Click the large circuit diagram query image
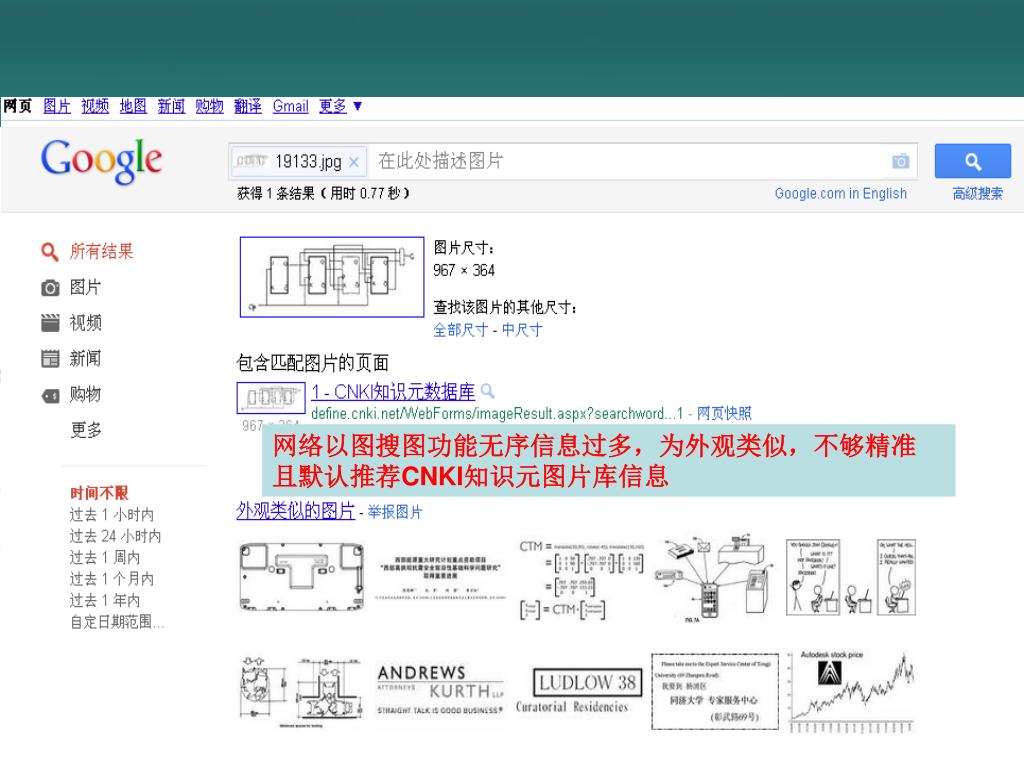Image resolution: width=1024 pixels, height=768 pixels. click(x=332, y=277)
